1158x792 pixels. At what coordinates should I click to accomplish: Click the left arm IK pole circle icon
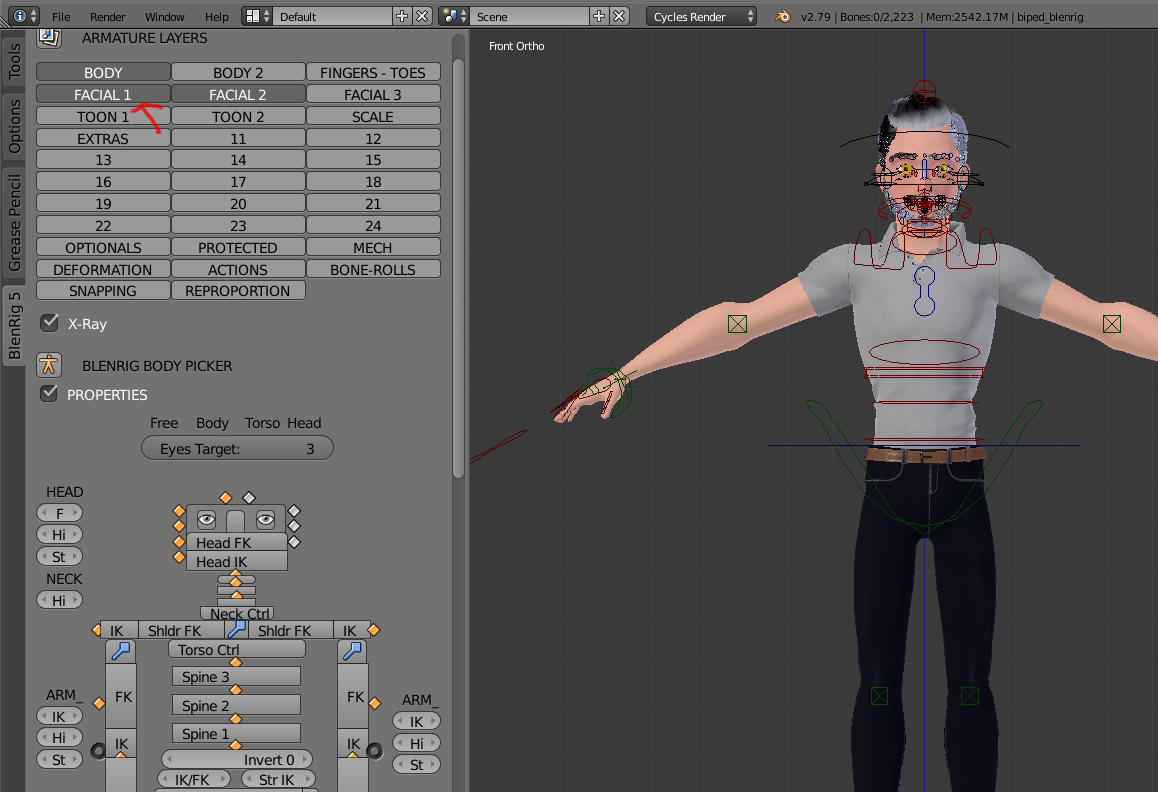[x=98, y=751]
